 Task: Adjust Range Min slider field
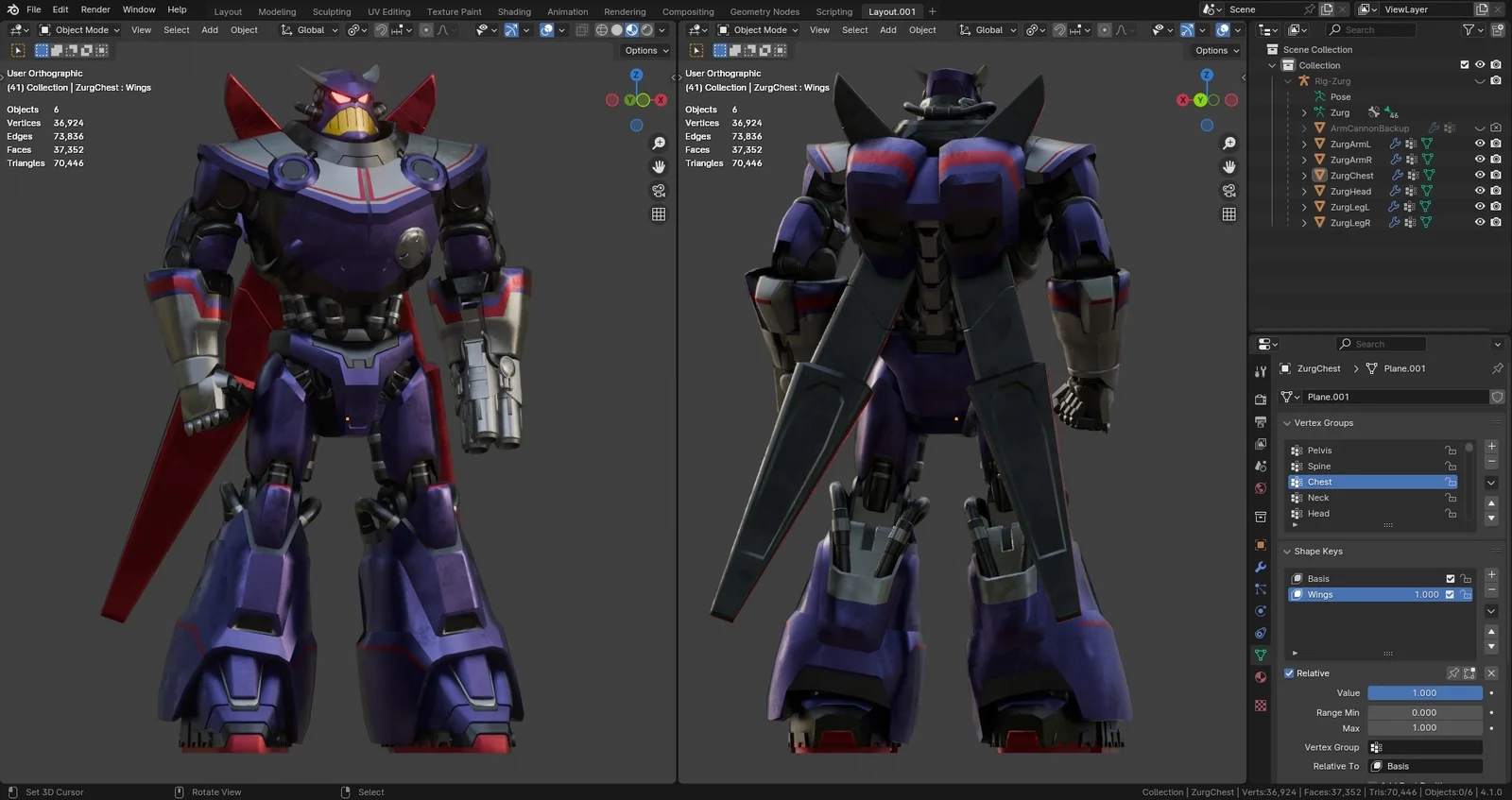(x=1425, y=713)
